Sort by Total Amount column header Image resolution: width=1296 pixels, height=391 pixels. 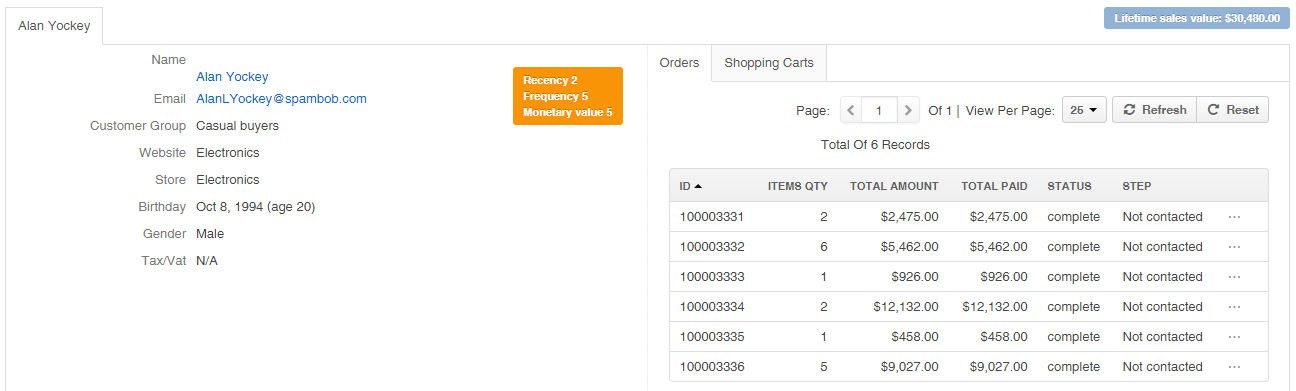coord(894,186)
